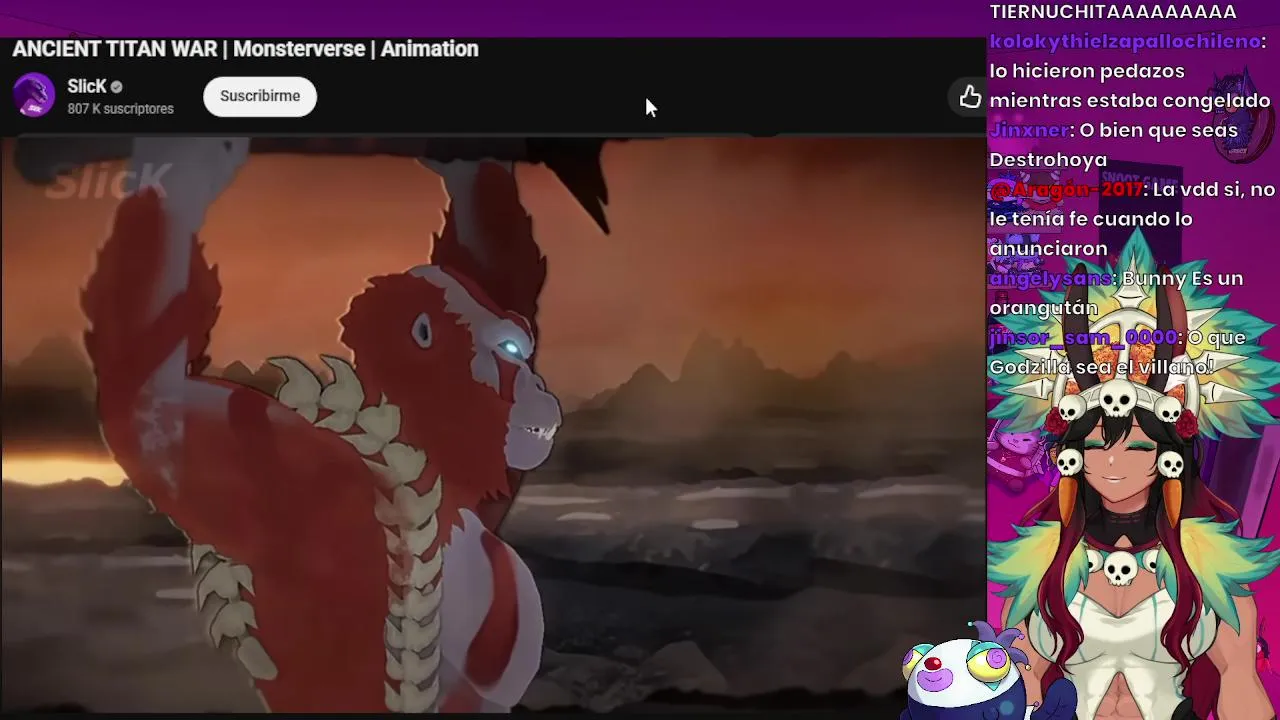Click the thumbs-up like icon
The height and width of the screenshot is (720, 1280).
point(970,96)
